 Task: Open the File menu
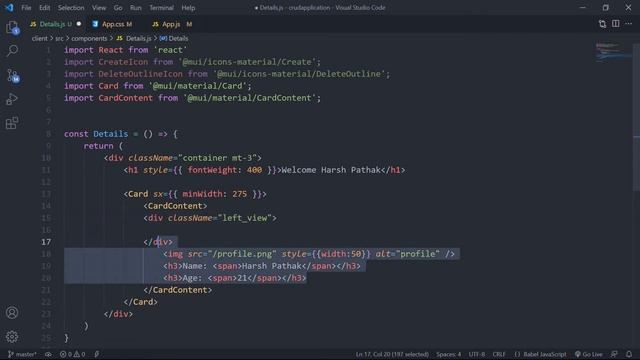26,8
